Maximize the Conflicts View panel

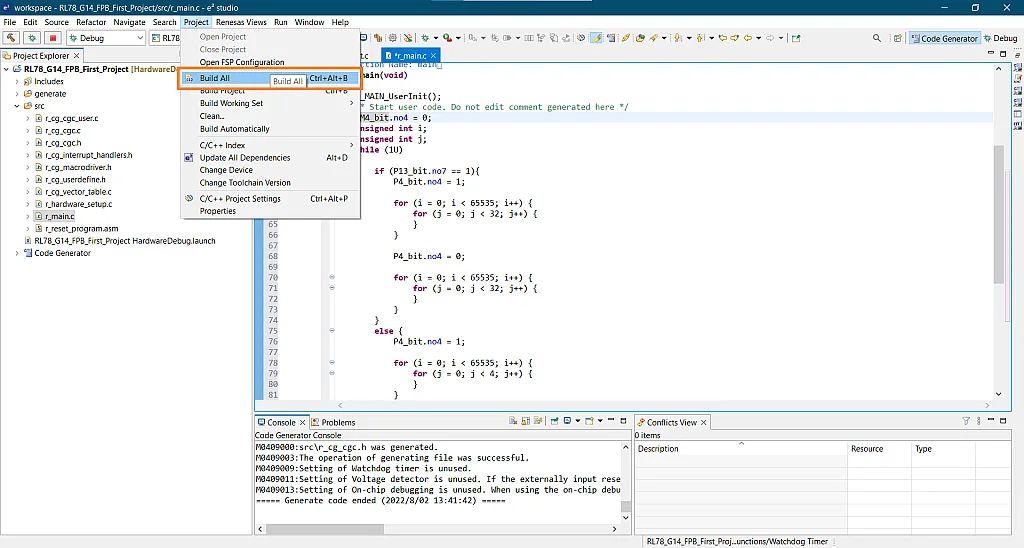click(1003, 421)
